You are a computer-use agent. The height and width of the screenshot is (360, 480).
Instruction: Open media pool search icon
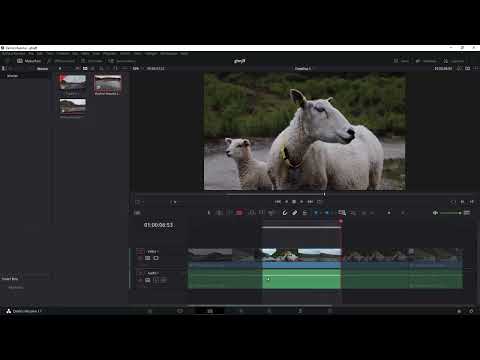pos(101,68)
